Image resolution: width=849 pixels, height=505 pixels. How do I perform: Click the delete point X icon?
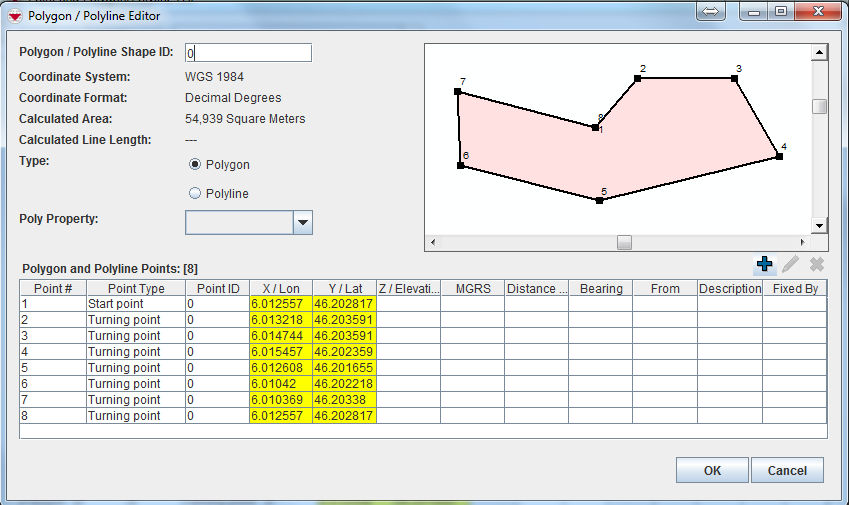coord(816,264)
